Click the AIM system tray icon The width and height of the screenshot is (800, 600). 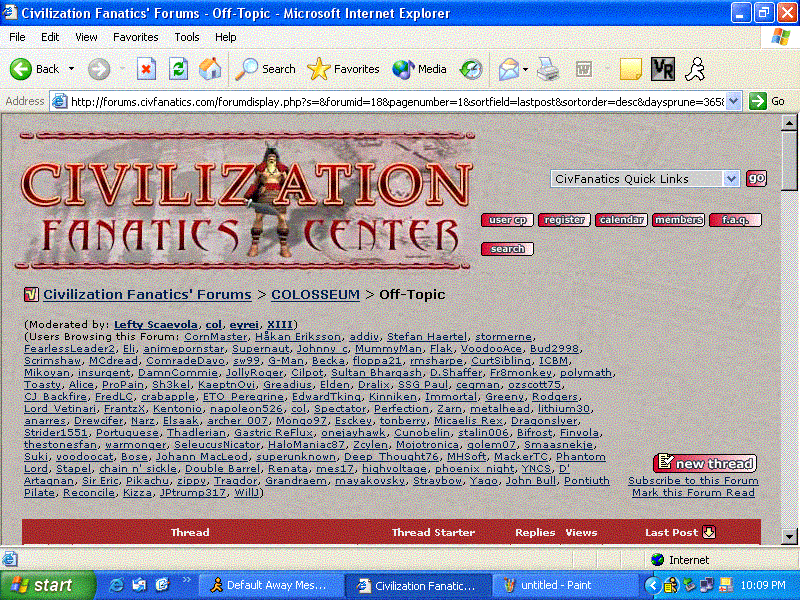point(671,585)
